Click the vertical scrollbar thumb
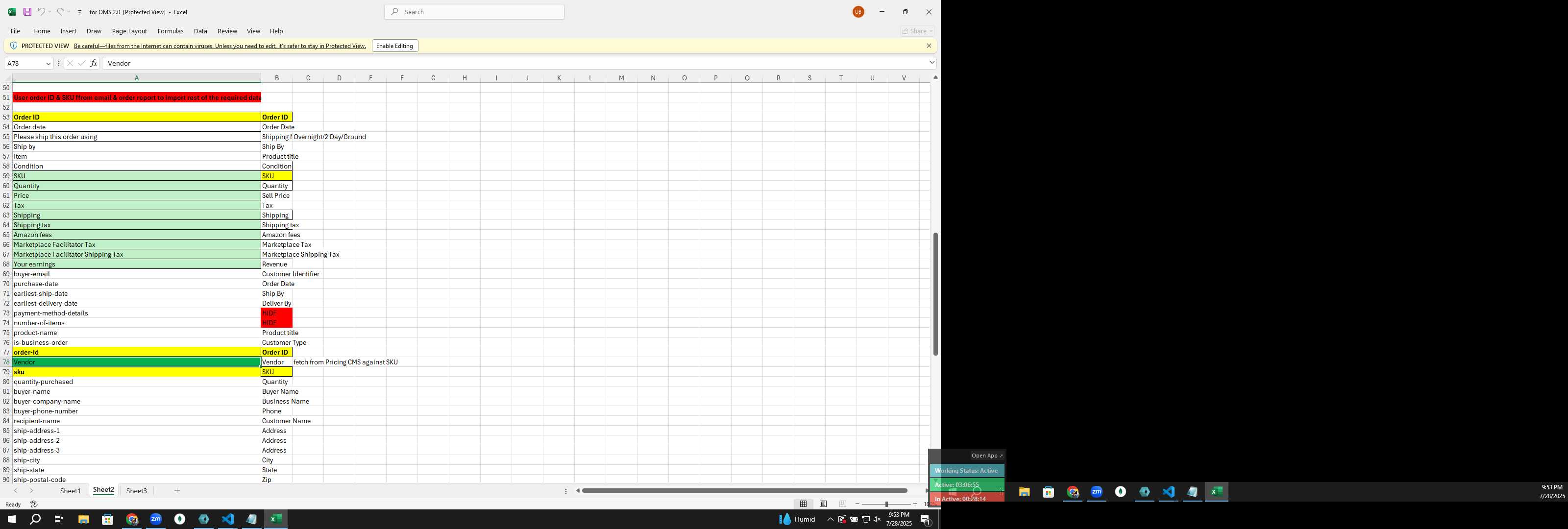Viewport: 1568px width, 529px height. (x=935, y=294)
